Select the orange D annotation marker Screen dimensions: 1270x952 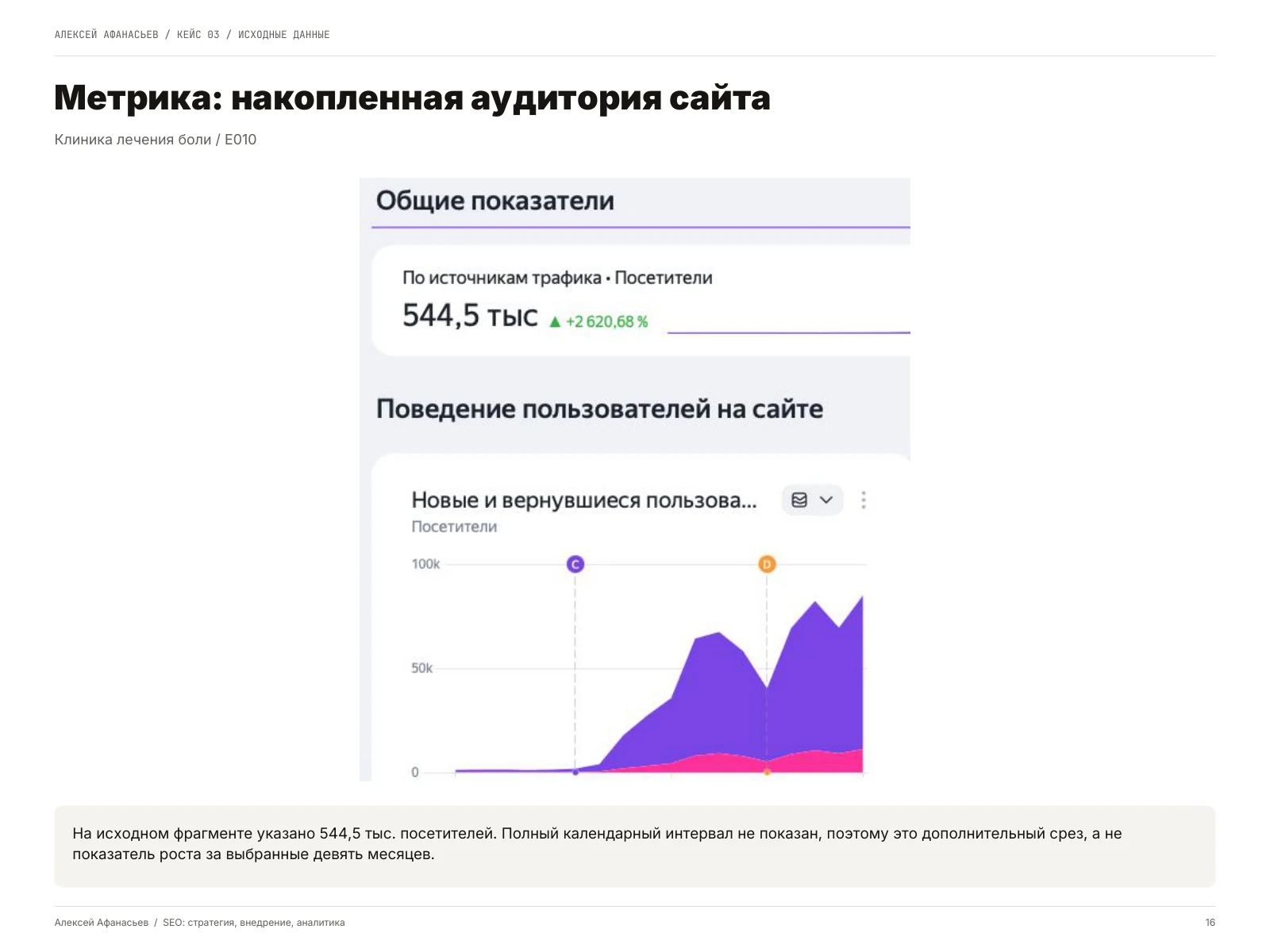(767, 564)
